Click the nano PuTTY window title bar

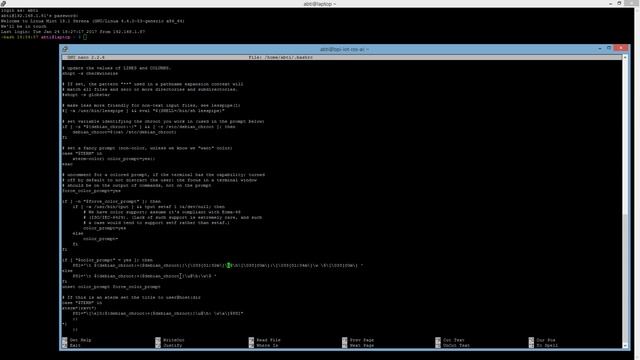pyautogui.click(x=344, y=49)
